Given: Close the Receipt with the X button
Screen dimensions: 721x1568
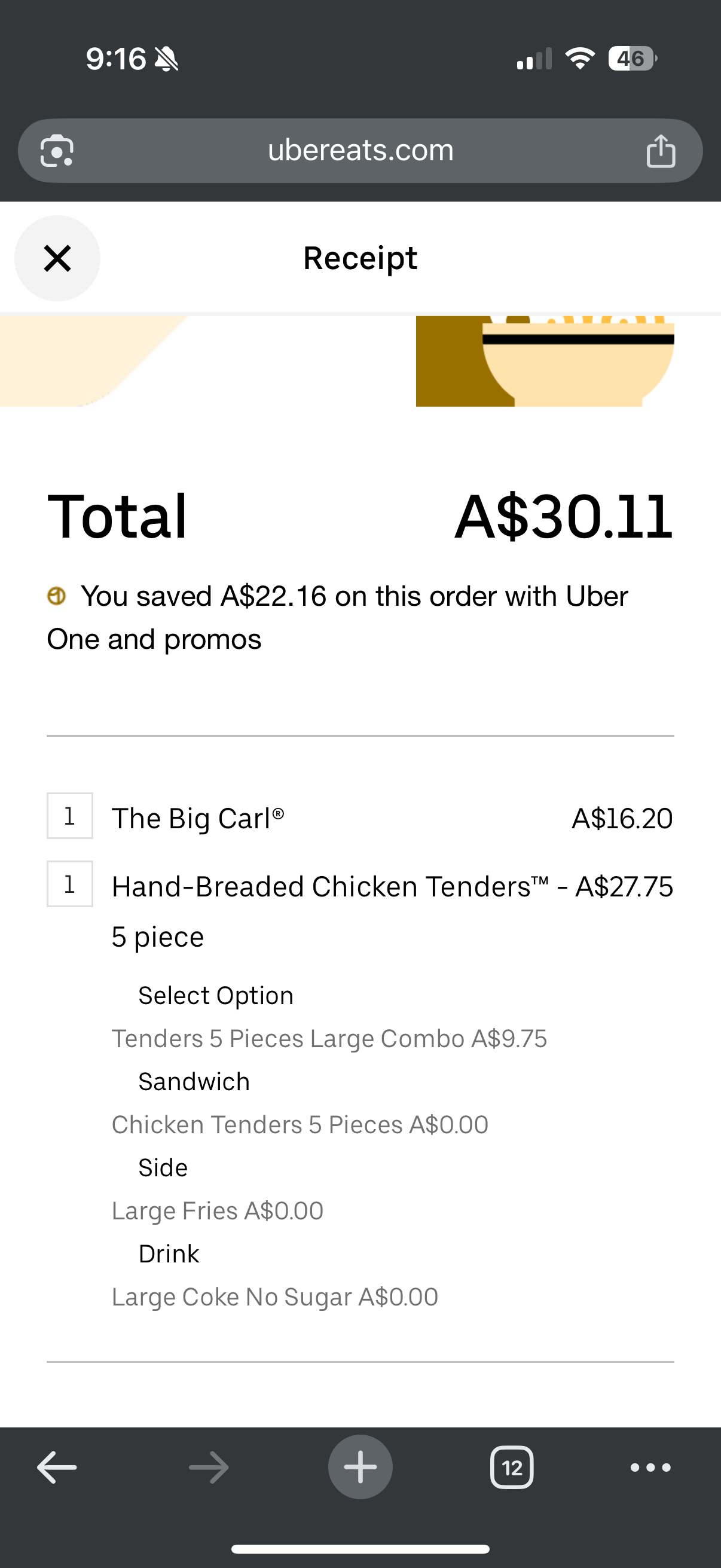Looking at the screenshot, I should coord(57,258).
